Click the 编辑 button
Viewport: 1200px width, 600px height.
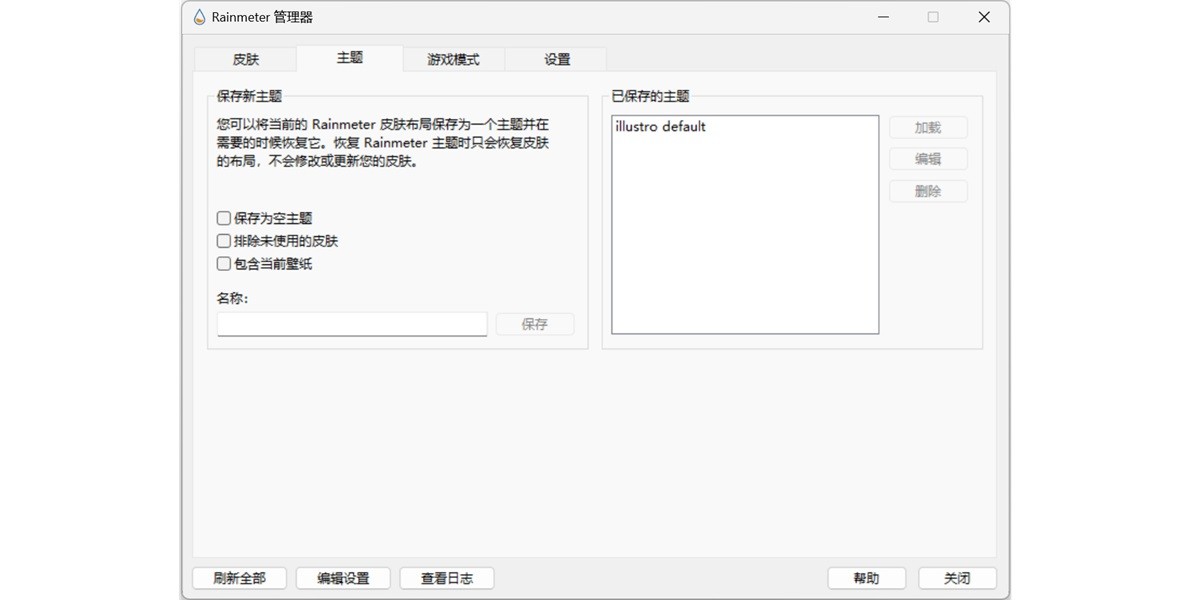coord(928,159)
